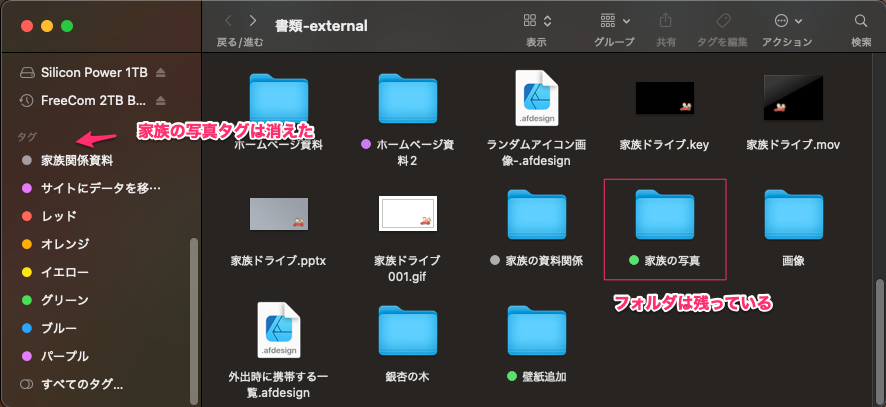The height and width of the screenshot is (407, 886).
Task: Open the Action menu dropdown
Action: tap(787, 21)
